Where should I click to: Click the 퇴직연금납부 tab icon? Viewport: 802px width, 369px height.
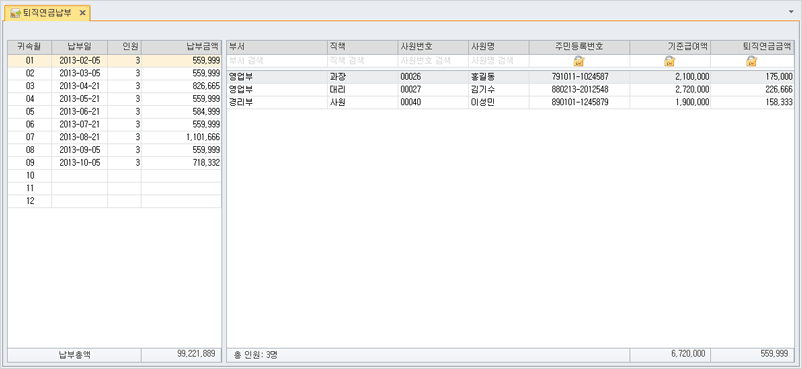tap(16, 13)
